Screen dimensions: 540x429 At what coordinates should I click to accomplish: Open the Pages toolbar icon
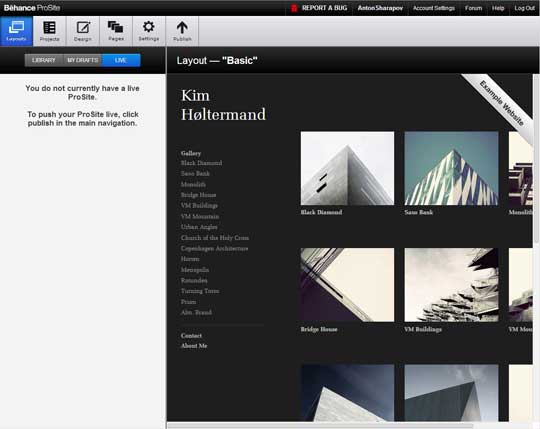point(116,31)
